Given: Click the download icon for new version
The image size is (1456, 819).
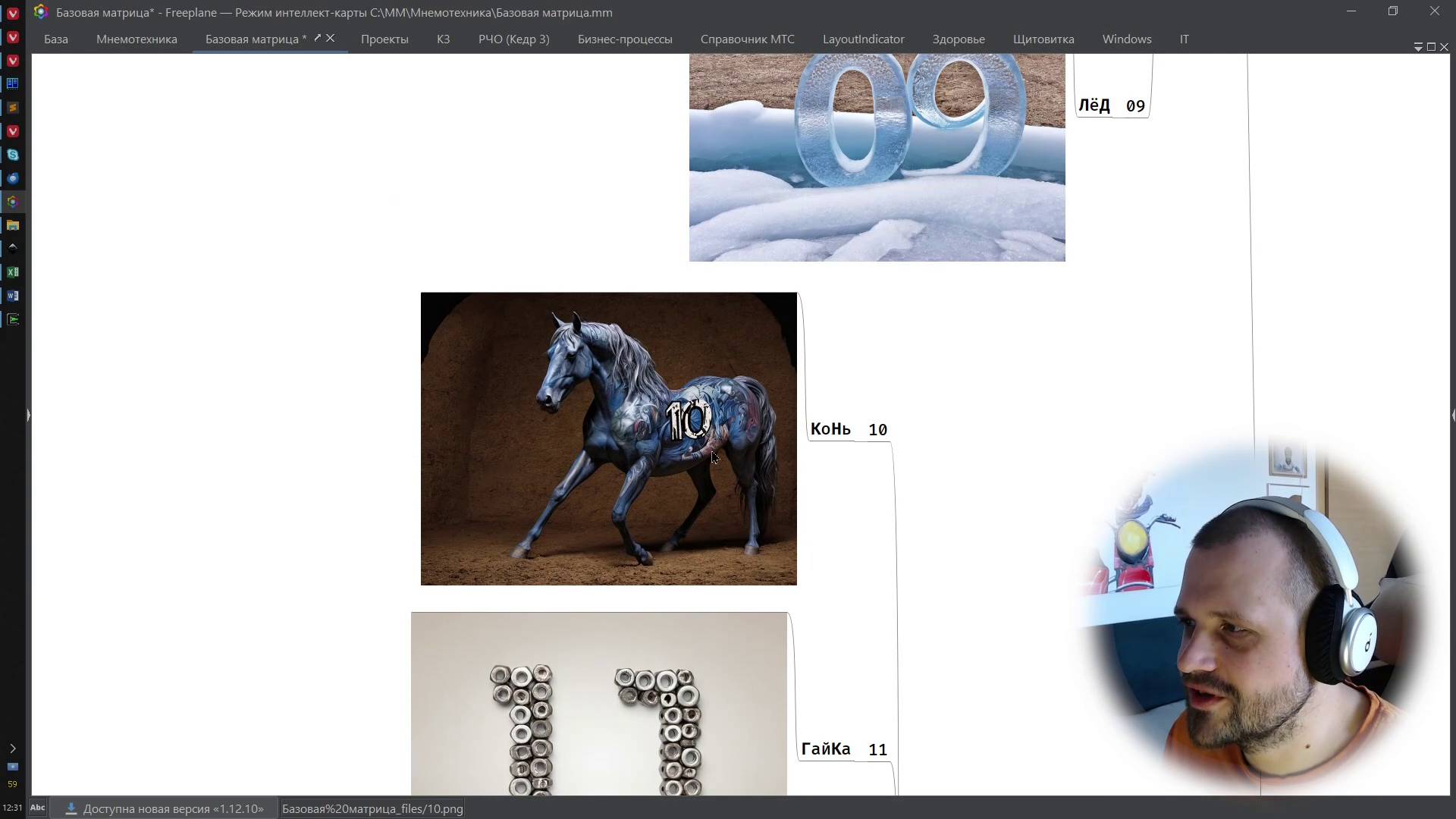Looking at the screenshot, I should click(71, 809).
